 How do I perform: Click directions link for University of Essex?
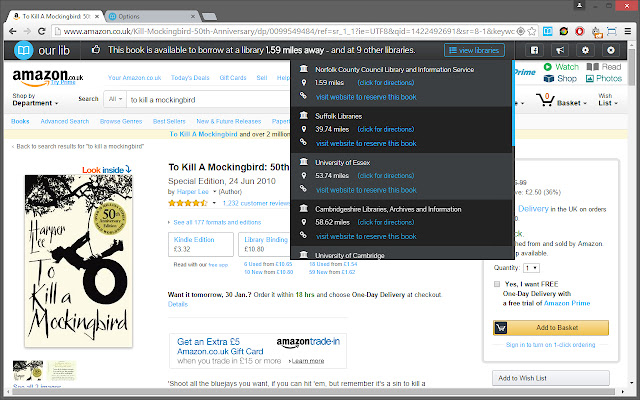point(386,176)
